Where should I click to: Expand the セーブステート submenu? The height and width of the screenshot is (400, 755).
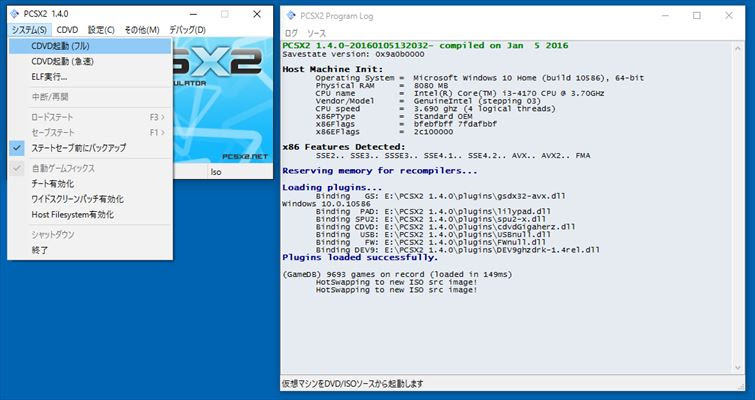pyautogui.click(x=90, y=132)
